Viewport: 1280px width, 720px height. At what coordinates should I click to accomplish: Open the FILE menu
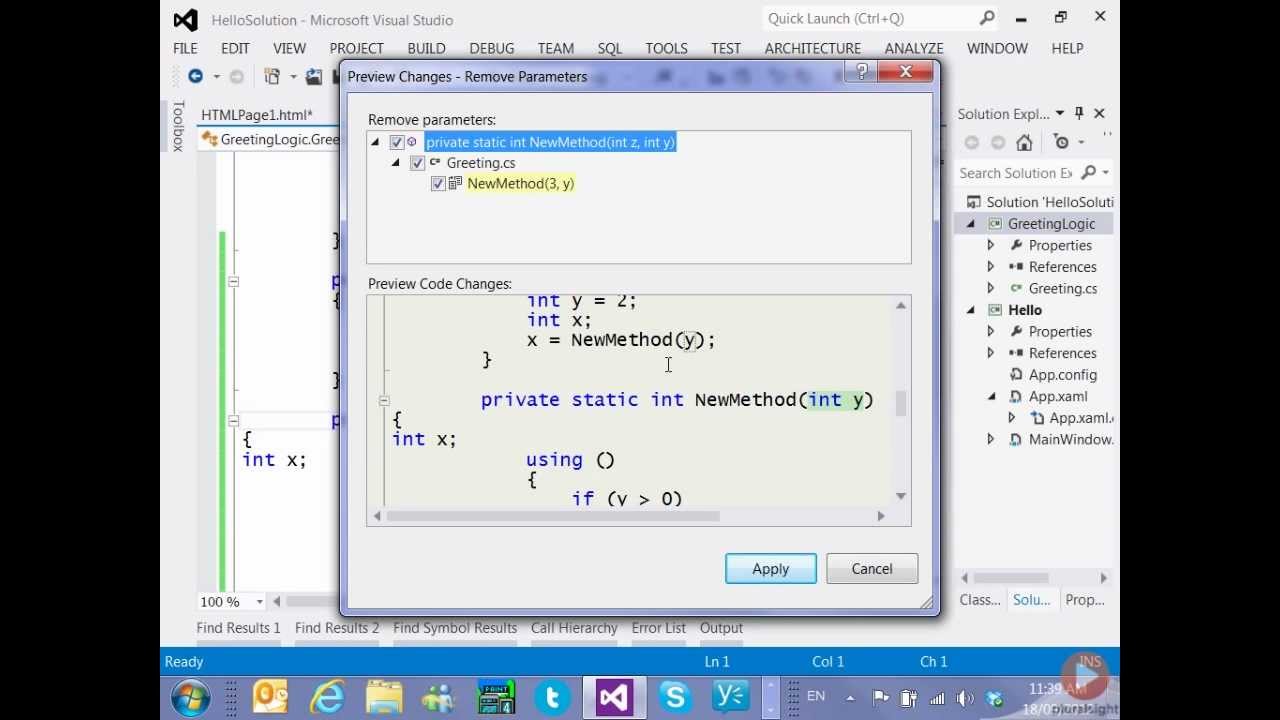185,48
